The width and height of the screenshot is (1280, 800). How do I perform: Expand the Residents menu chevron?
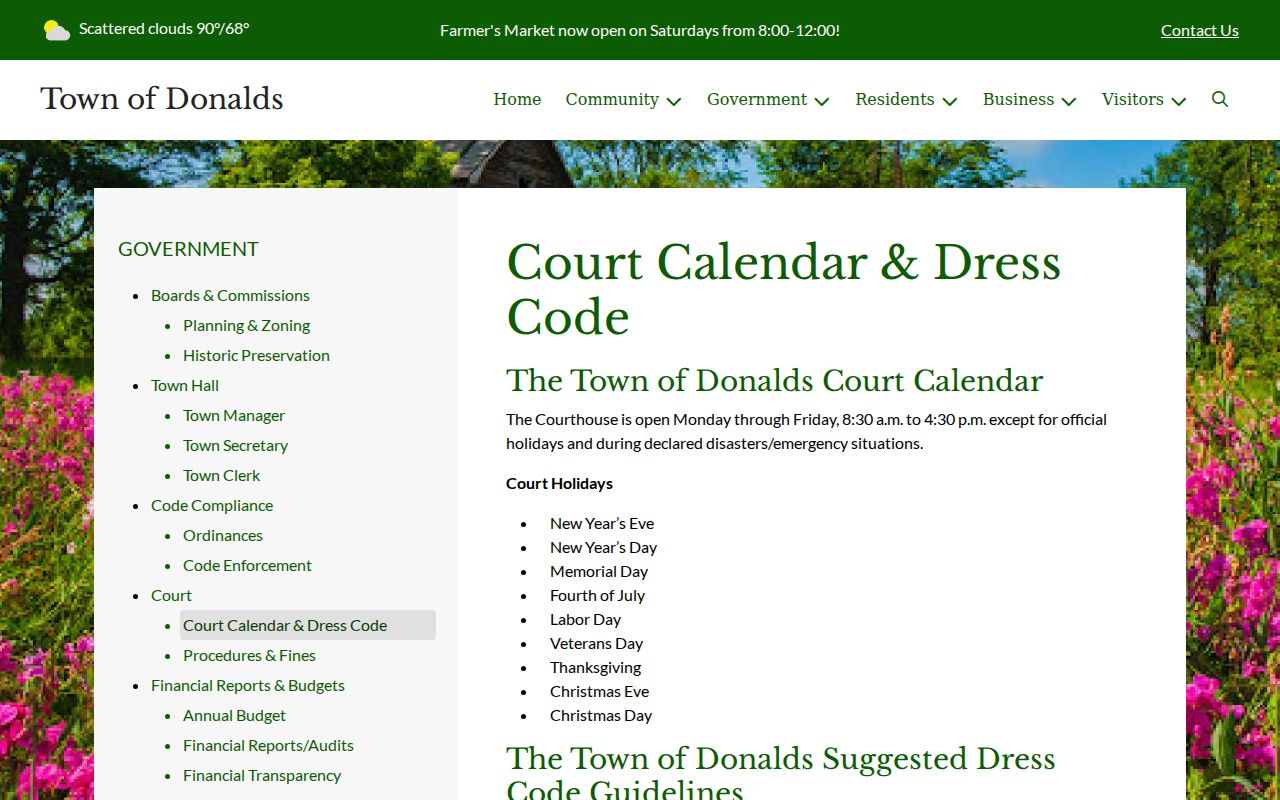(x=950, y=101)
